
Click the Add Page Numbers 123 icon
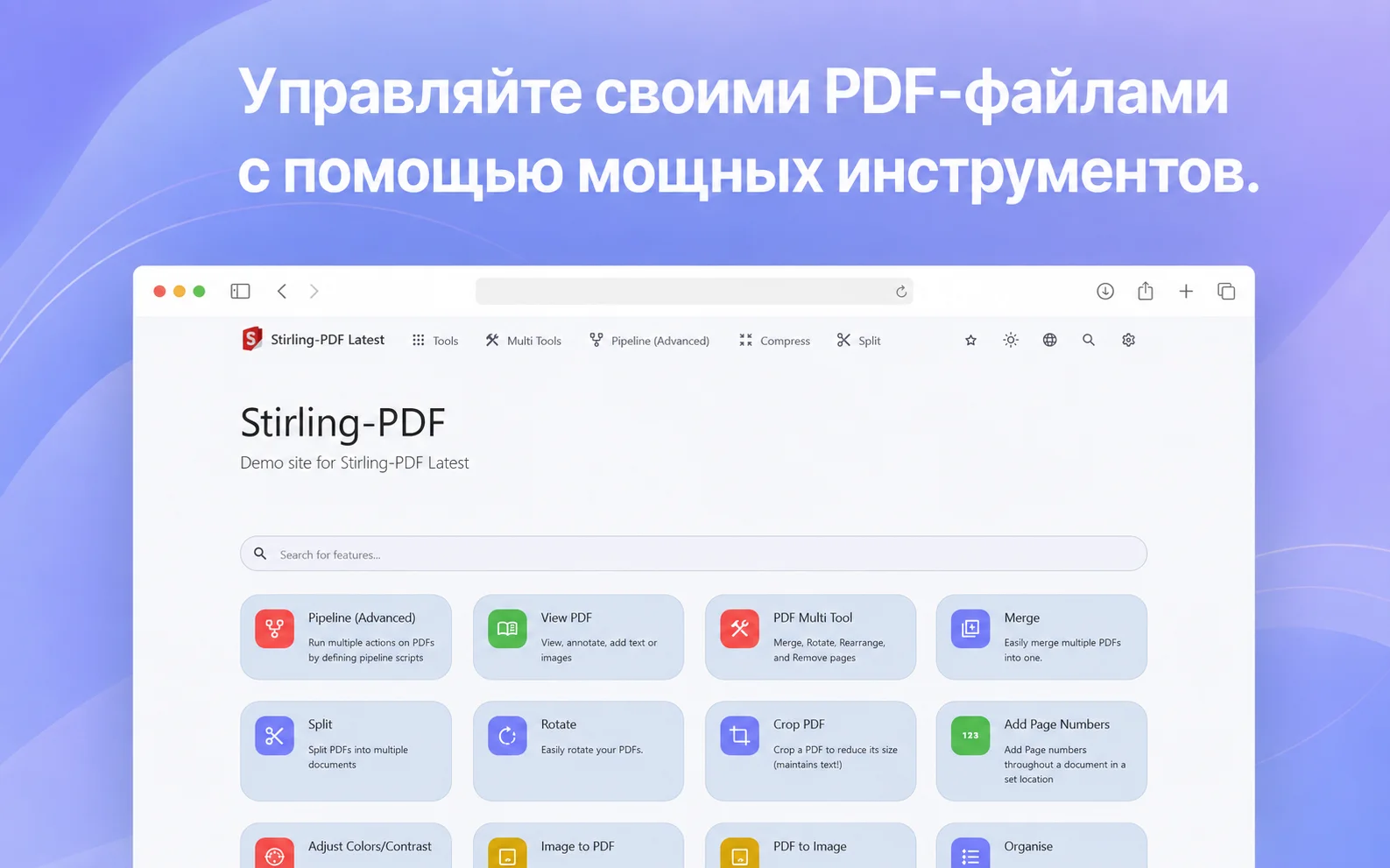point(970,736)
